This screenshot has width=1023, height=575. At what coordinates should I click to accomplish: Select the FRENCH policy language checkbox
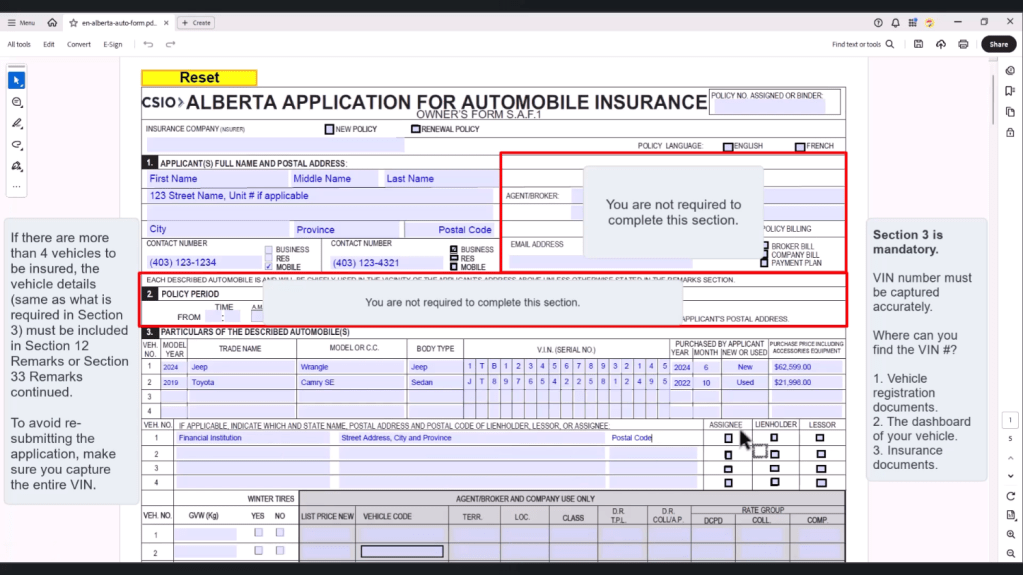(x=799, y=147)
